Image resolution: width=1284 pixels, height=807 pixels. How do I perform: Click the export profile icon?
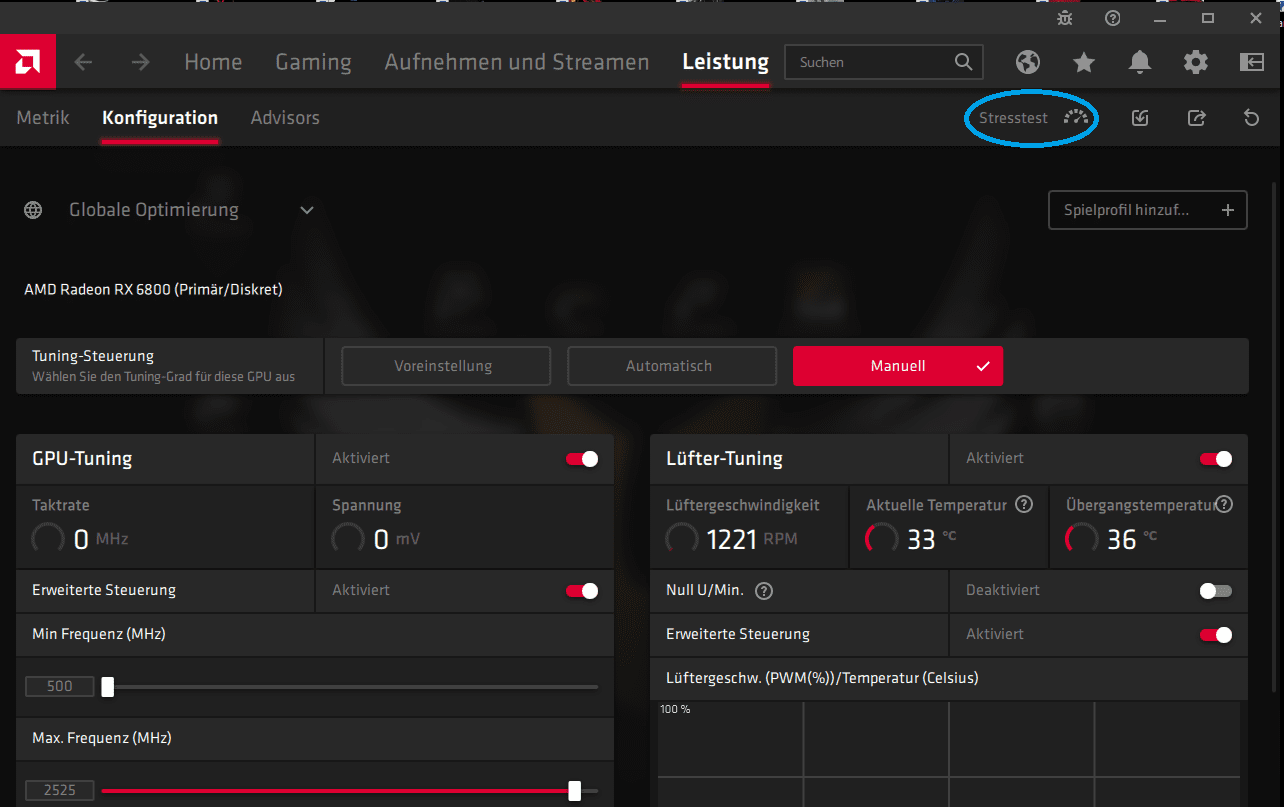[1196, 118]
